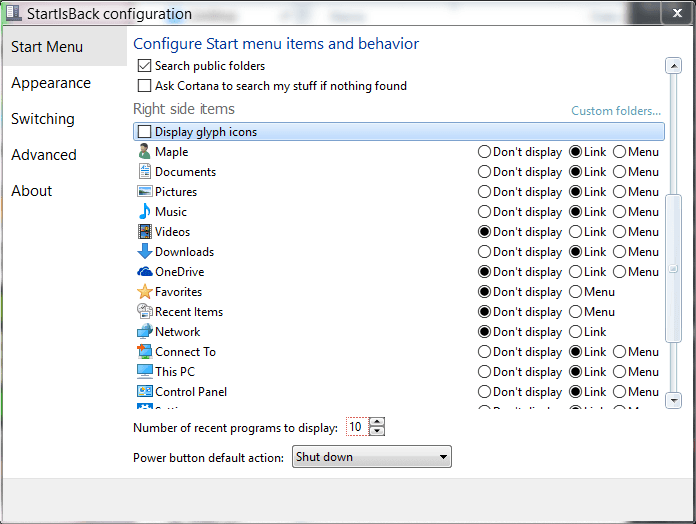Viewport: 696px width, 524px height.
Task: Close the StartIsBack configuration window
Action: click(x=677, y=13)
